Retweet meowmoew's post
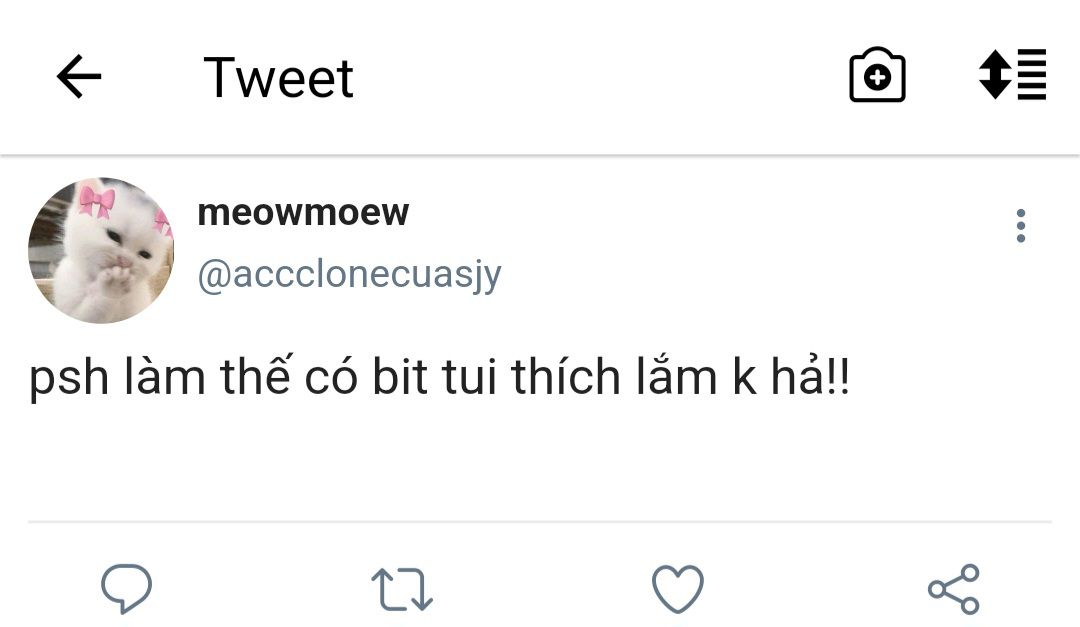1080x627 pixels. tap(402, 588)
